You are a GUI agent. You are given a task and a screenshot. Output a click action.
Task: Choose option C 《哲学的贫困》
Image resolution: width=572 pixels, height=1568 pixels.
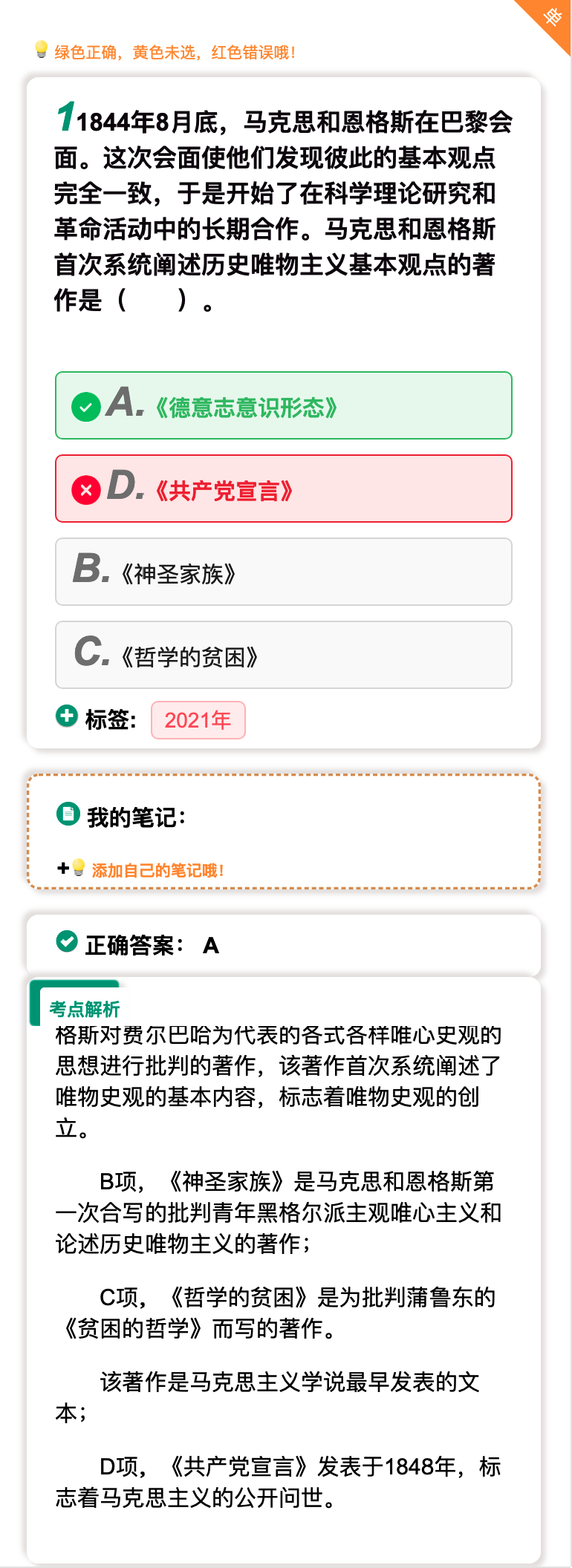tap(284, 655)
